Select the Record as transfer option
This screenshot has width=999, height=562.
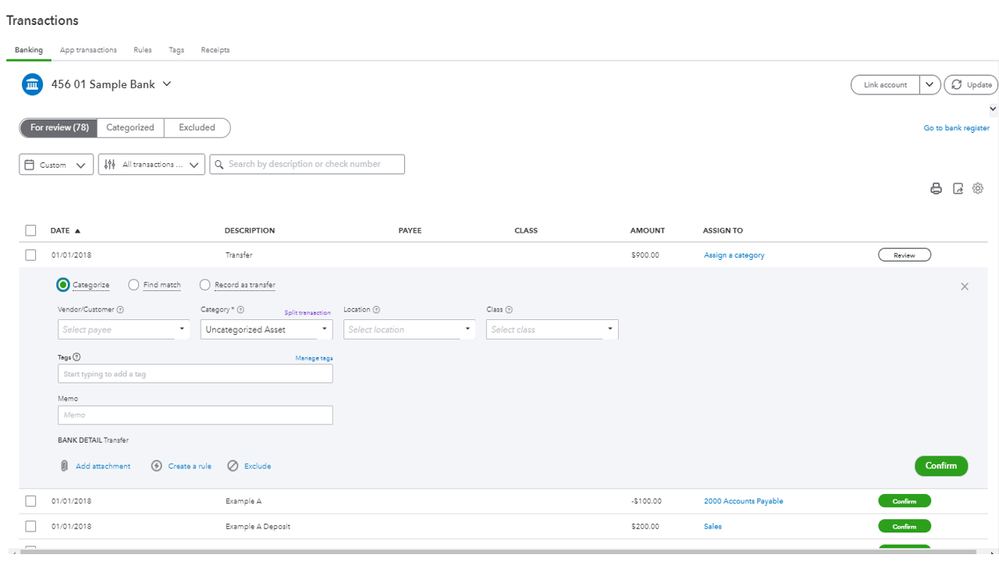(205, 285)
